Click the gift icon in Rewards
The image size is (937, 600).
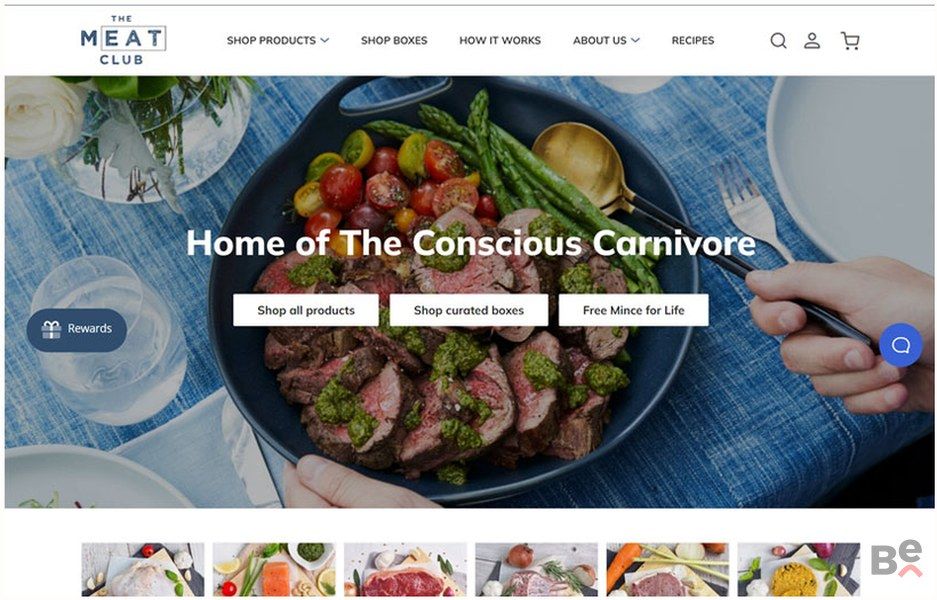point(51,329)
